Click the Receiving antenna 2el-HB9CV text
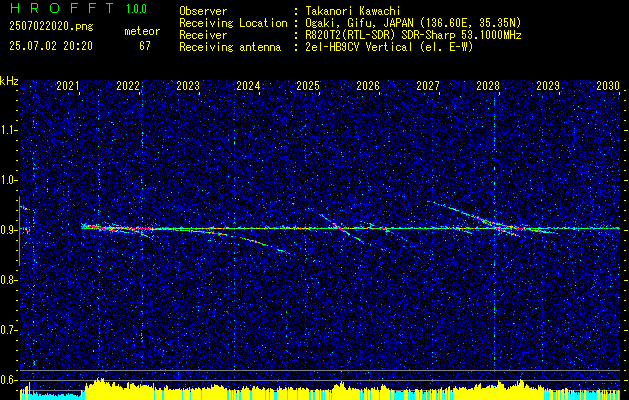The width and height of the screenshot is (629, 400). 389,47
